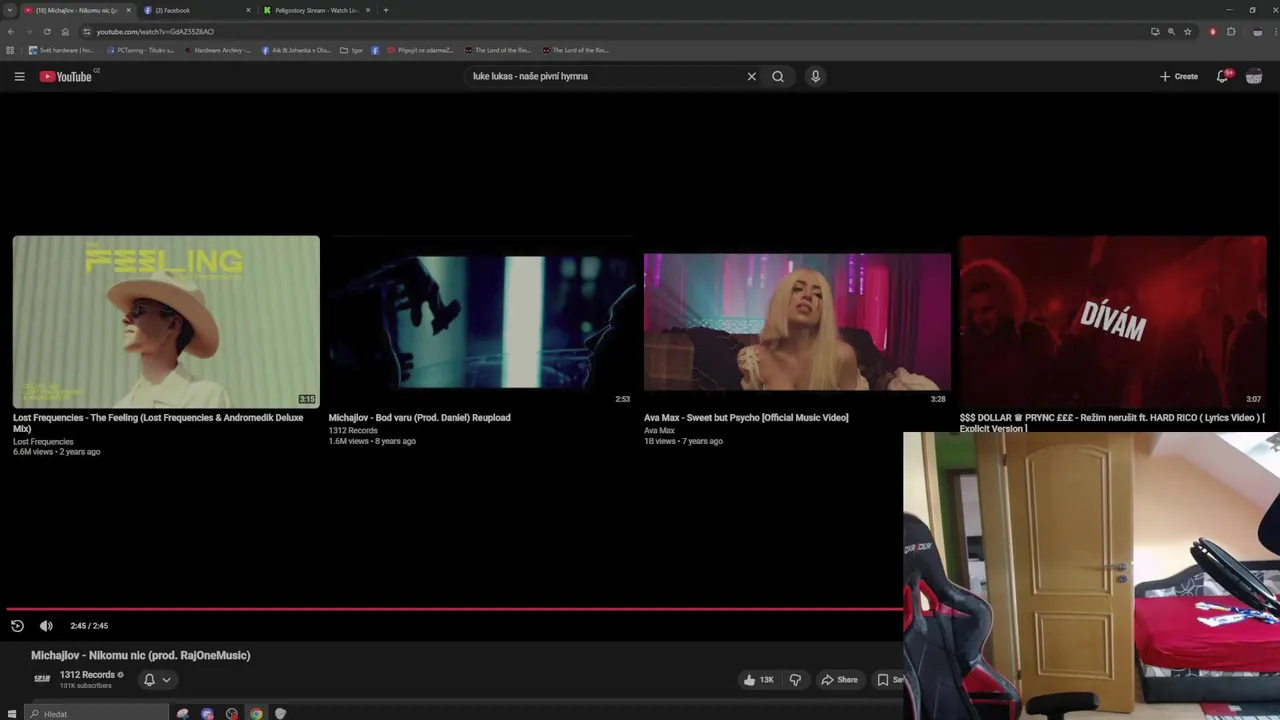The width and height of the screenshot is (1280, 720).
Task: Open the YouTube guide hamburger menu
Action: [19, 76]
